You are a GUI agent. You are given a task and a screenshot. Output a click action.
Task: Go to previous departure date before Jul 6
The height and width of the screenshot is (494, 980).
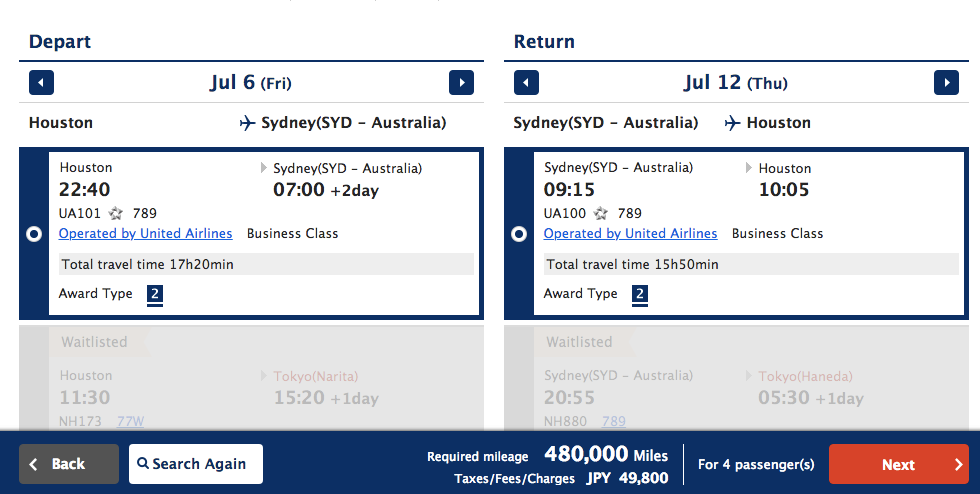(41, 83)
